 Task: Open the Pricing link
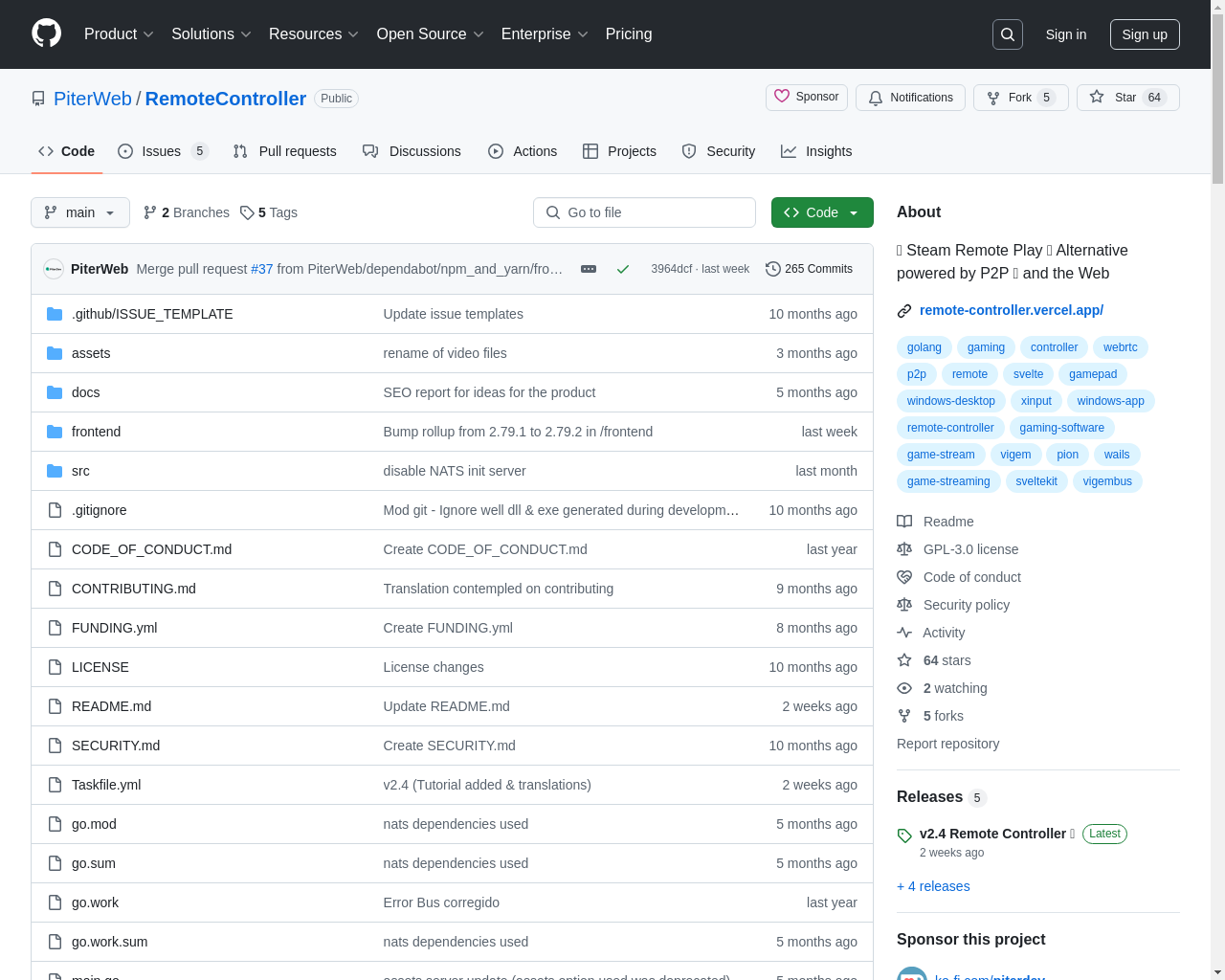(629, 34)
